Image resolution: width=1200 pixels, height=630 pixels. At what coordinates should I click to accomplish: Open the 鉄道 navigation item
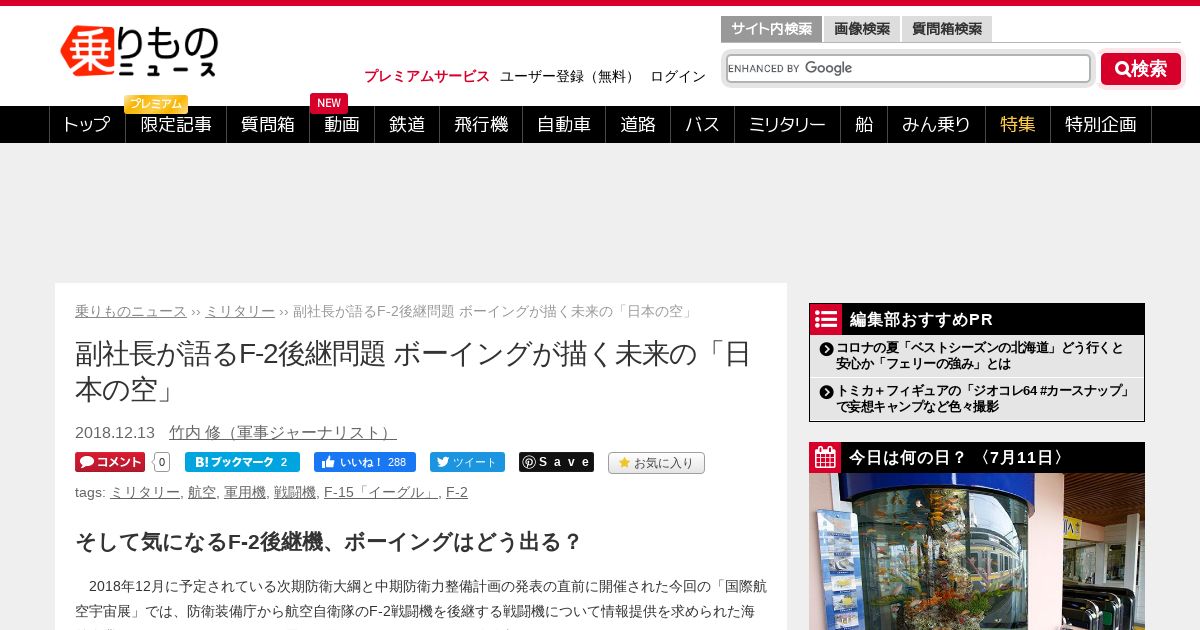pyautogui.click(x=407, y=125)
